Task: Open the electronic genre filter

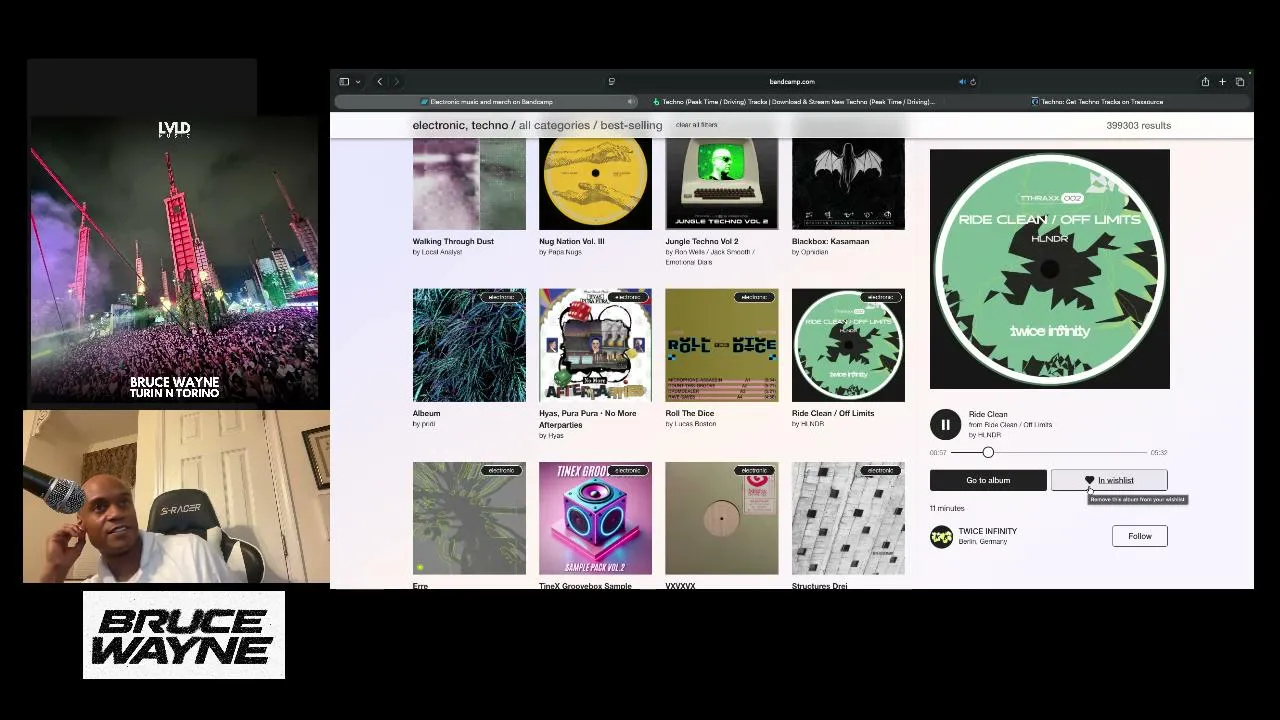Action: pos(439,125)
